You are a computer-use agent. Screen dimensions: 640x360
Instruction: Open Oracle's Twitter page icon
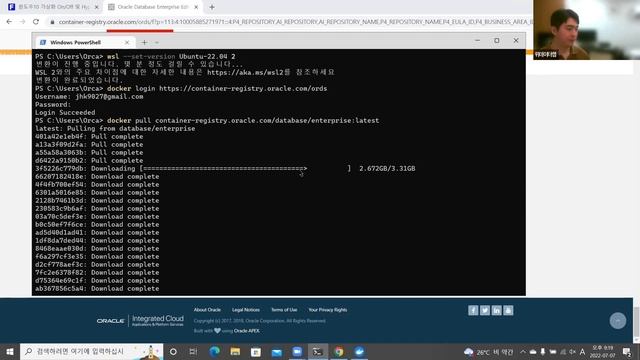(485, 311)
